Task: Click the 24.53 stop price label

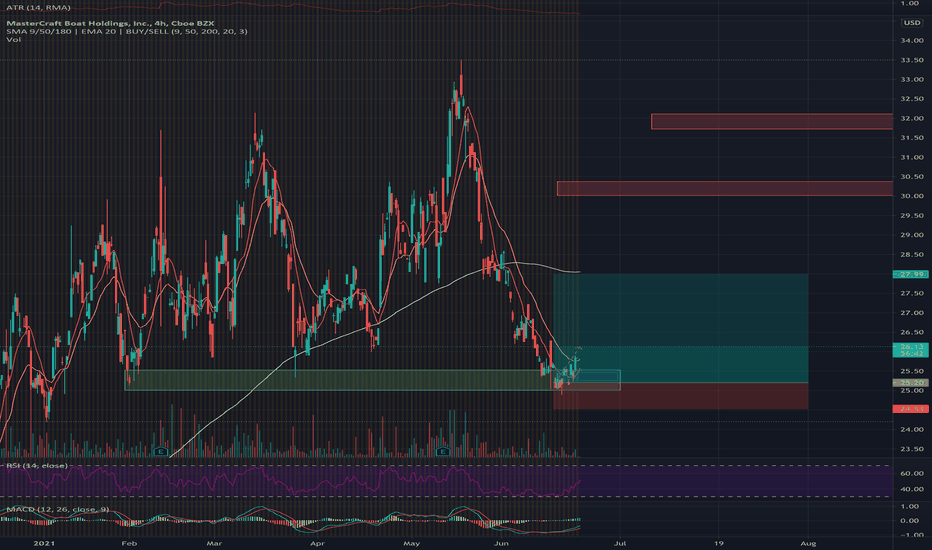Action: [910, 409]
